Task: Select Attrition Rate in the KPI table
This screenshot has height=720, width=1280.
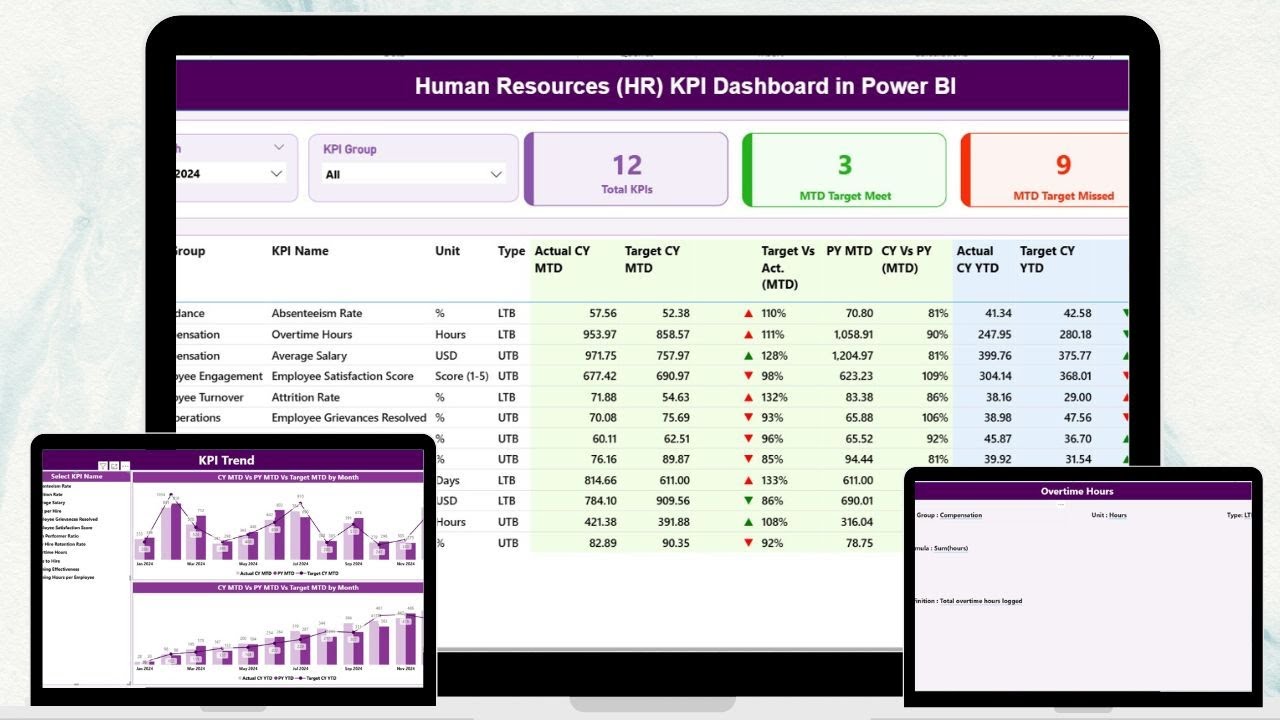Action: (x=306, y=397)
